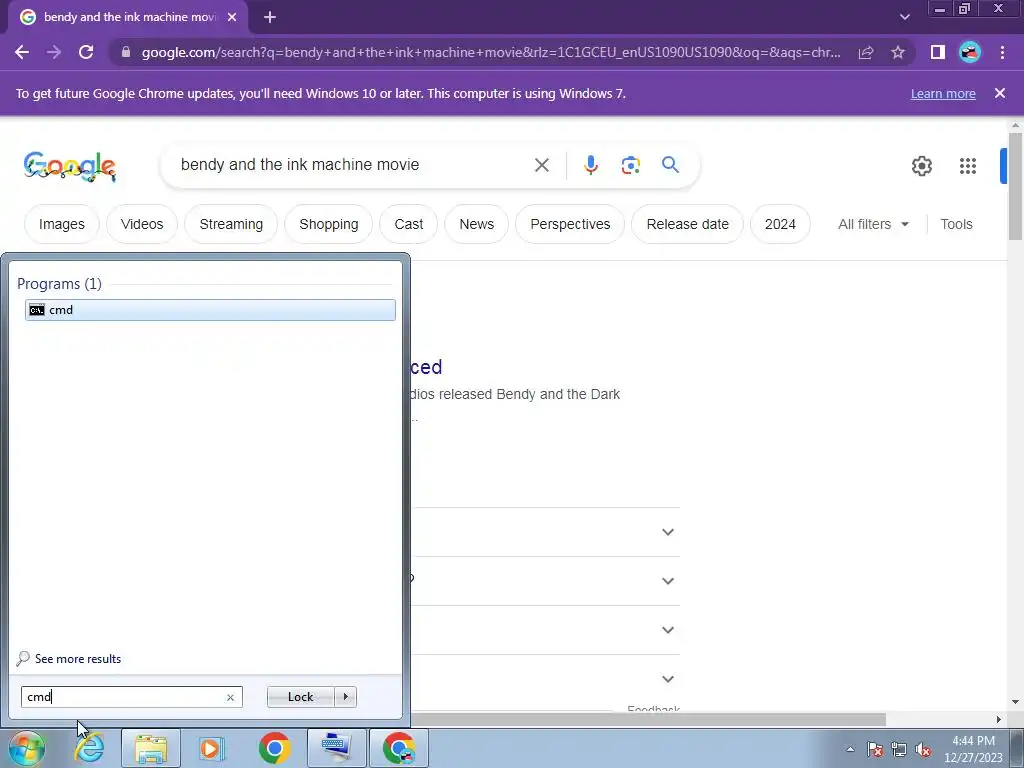
Task: Click scroll-right arrow on horizontal scrollbar
Action: pyautogui.click(x=999, y=719)
